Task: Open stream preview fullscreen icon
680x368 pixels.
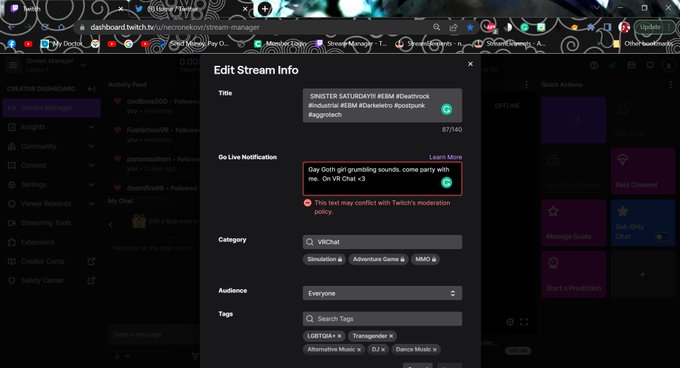Action: coord(524,322)
